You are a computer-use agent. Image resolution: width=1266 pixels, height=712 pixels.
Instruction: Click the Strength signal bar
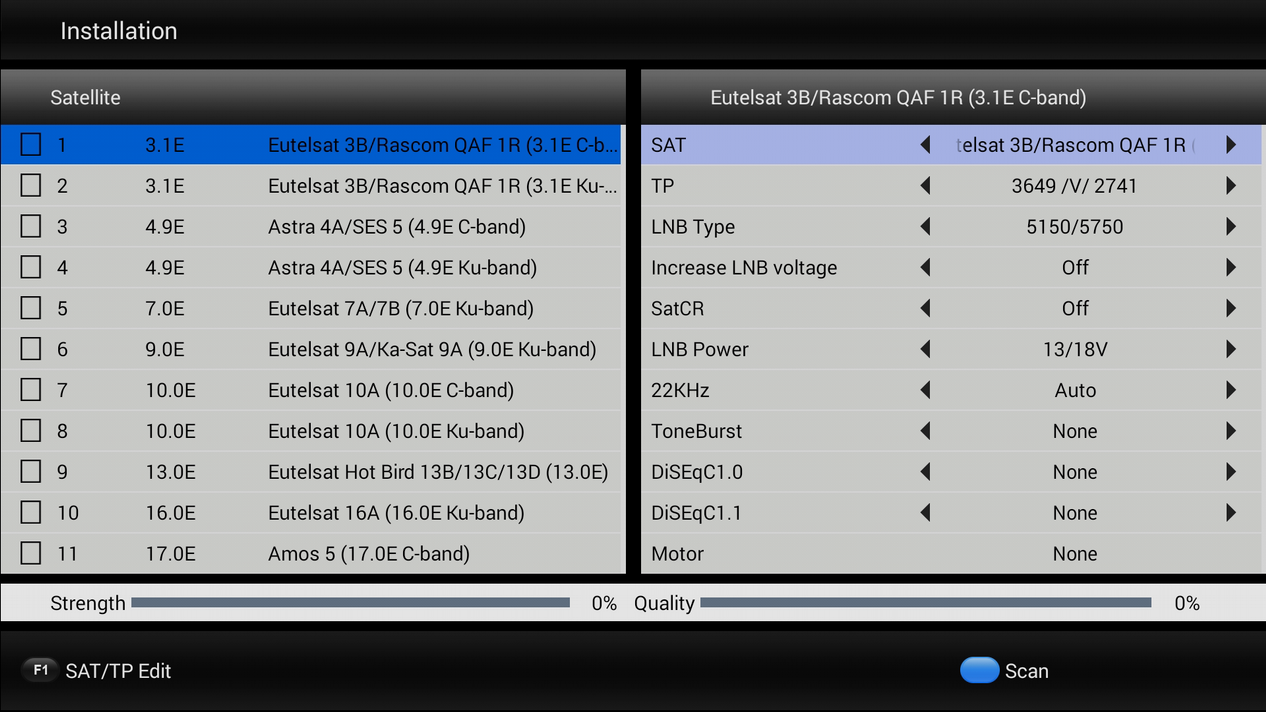350,603
